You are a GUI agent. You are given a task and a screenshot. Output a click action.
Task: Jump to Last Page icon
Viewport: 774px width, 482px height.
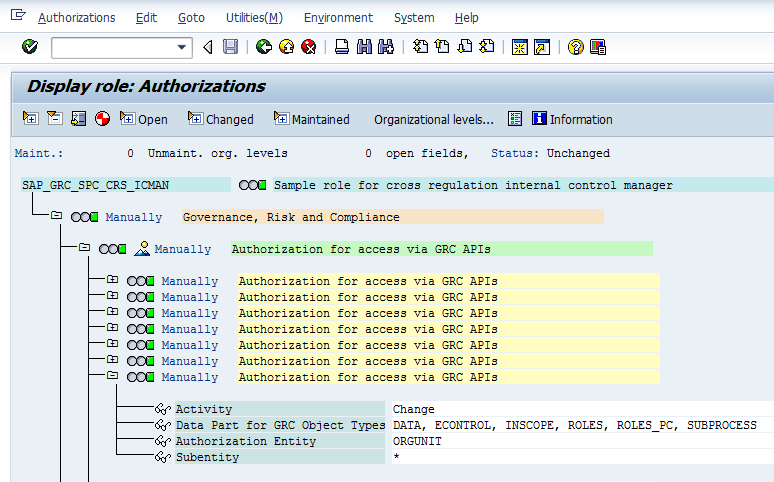[487, 47]
